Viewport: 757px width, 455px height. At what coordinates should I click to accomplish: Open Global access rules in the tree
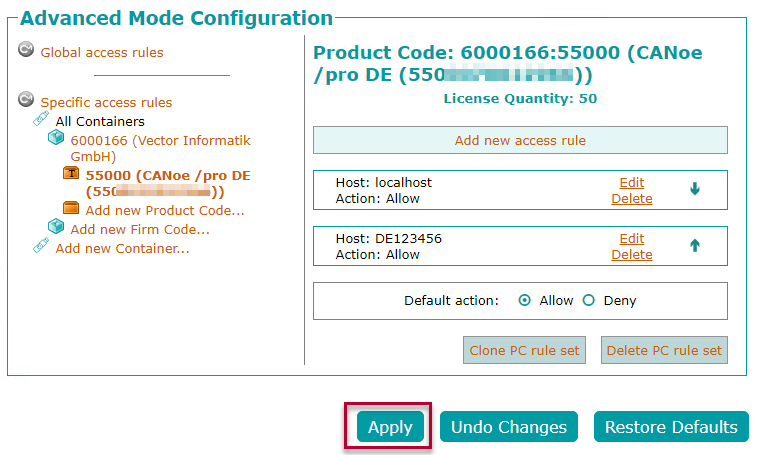[x=102, y=52]
